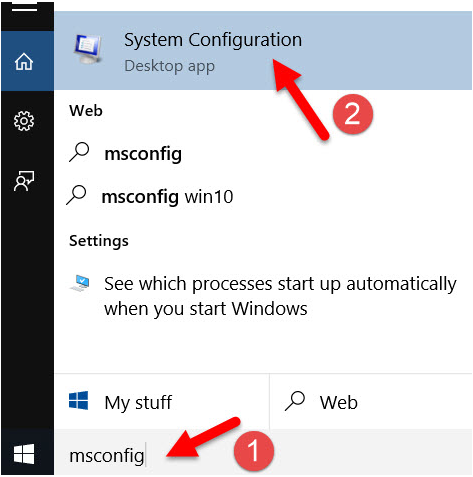This screenshot has height=477, width=473.
Task: Open the settings gear in sidebar
Action: coord(24,121)
